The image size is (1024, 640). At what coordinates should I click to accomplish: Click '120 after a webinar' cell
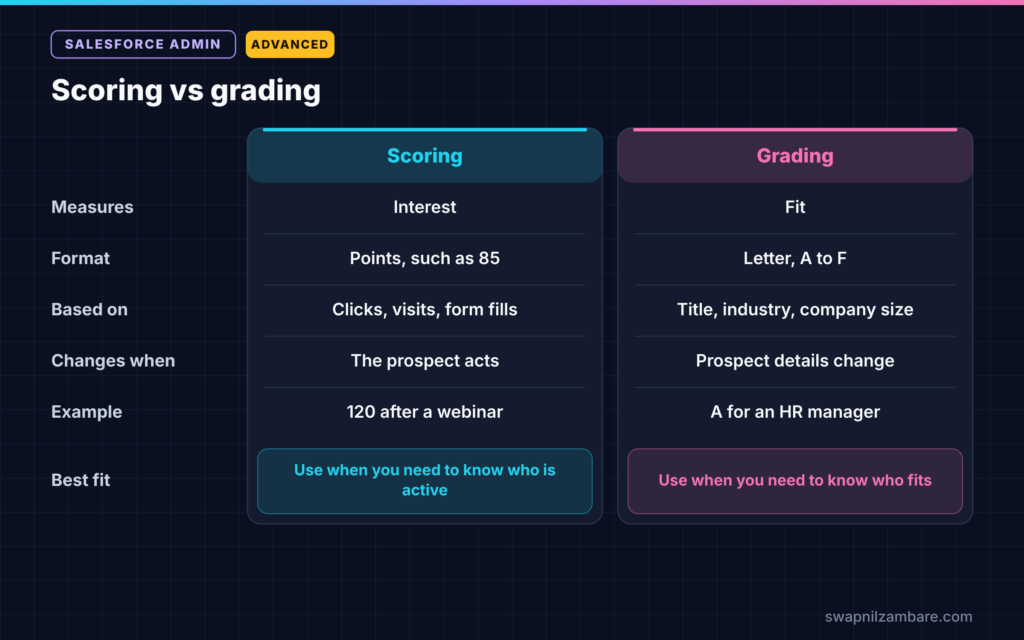424,412
